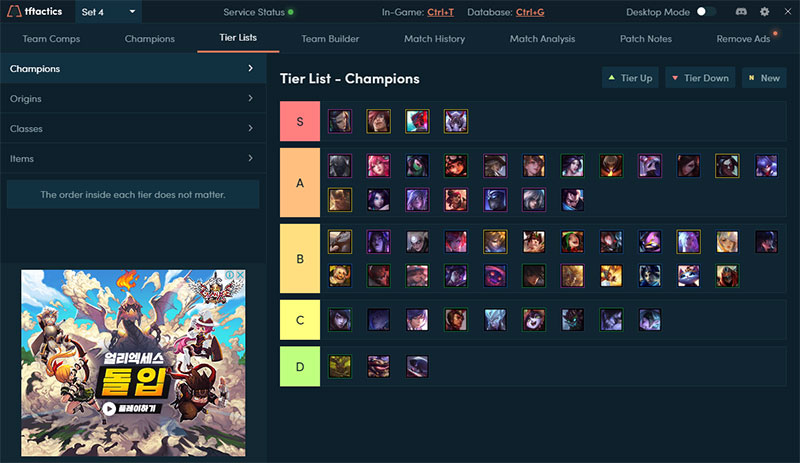Select first champion portrait in C tier
The width and height of the screenshot is (800, 463).
coord(340,320)
